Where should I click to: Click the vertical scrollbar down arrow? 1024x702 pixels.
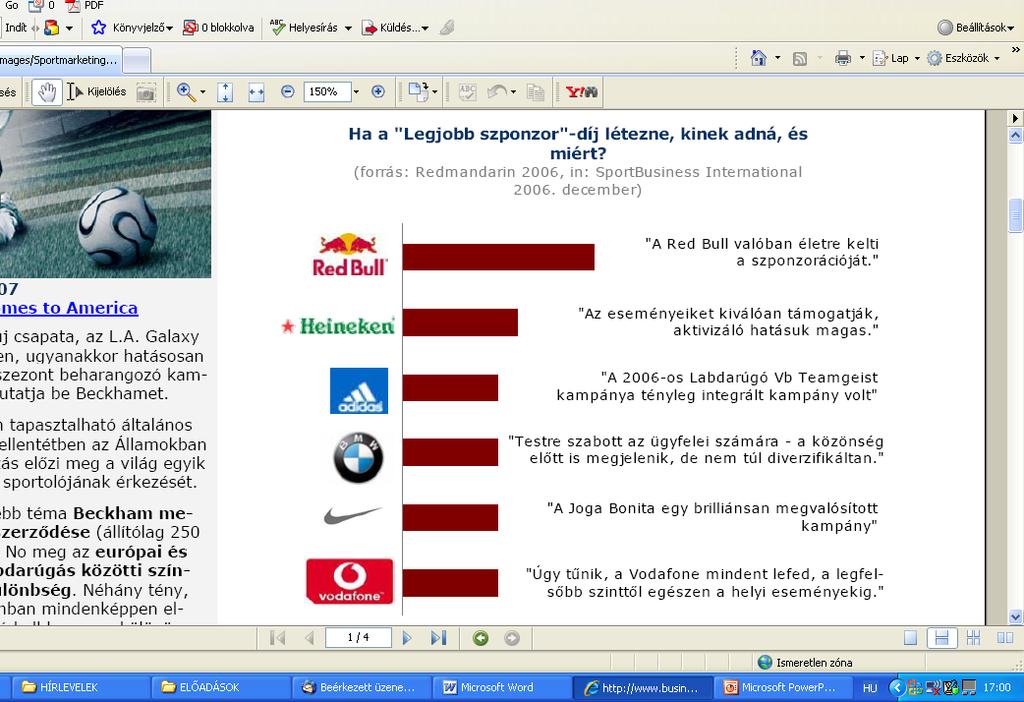tap(1015, 616)
